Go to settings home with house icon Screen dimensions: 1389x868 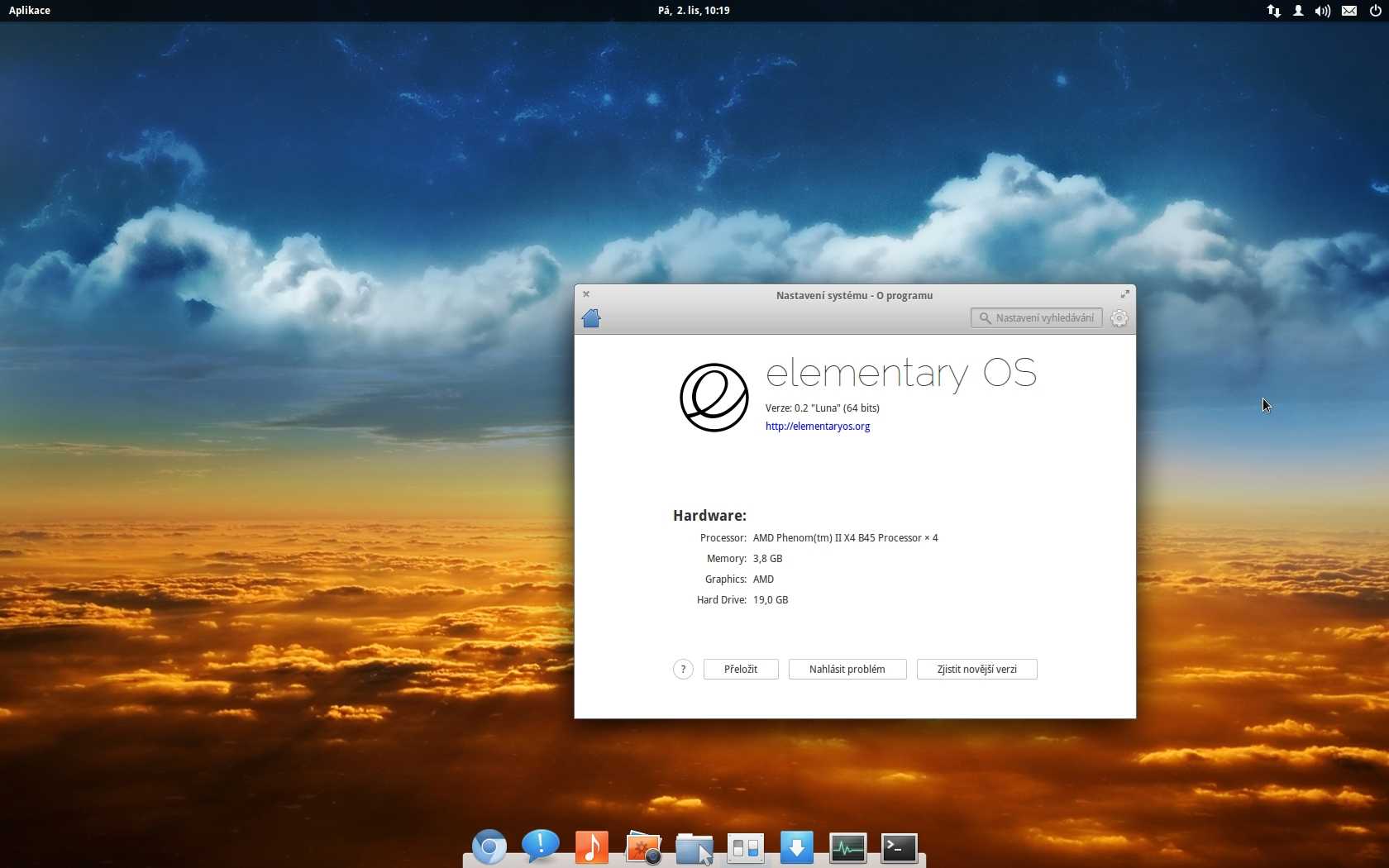pos(591,318)
